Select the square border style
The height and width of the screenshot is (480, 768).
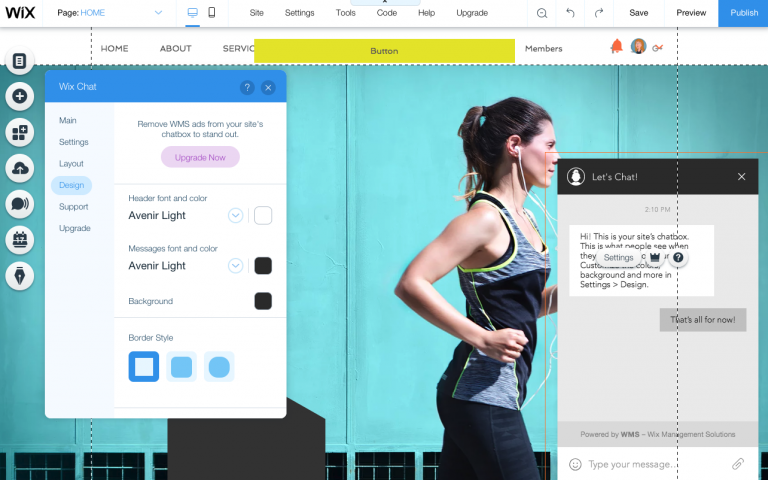pyautogui.click(x=144, y=366)
